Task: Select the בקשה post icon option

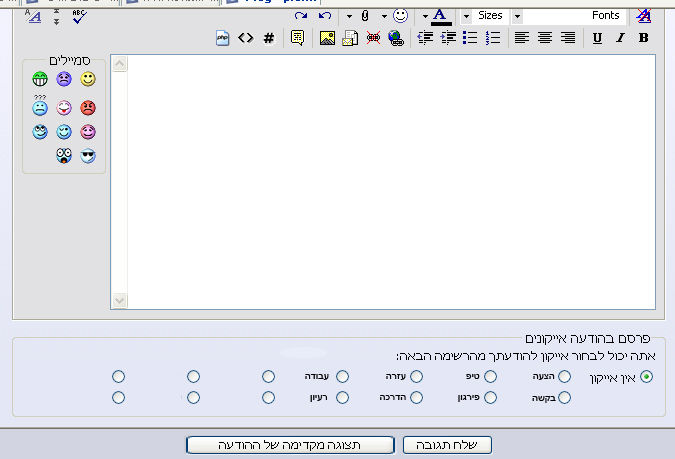Action: [x=564, y=397]
